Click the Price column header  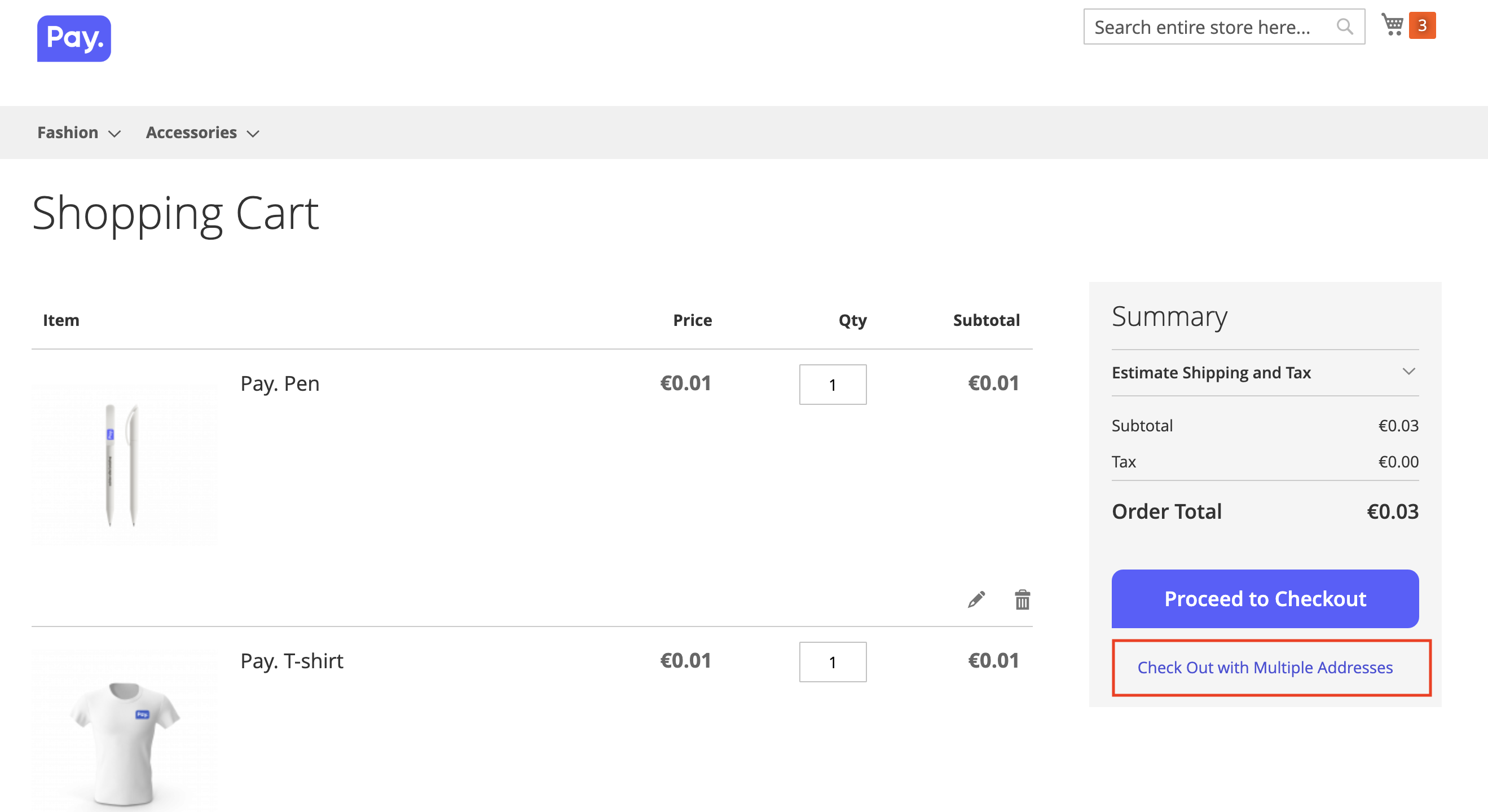pos(693,320)
